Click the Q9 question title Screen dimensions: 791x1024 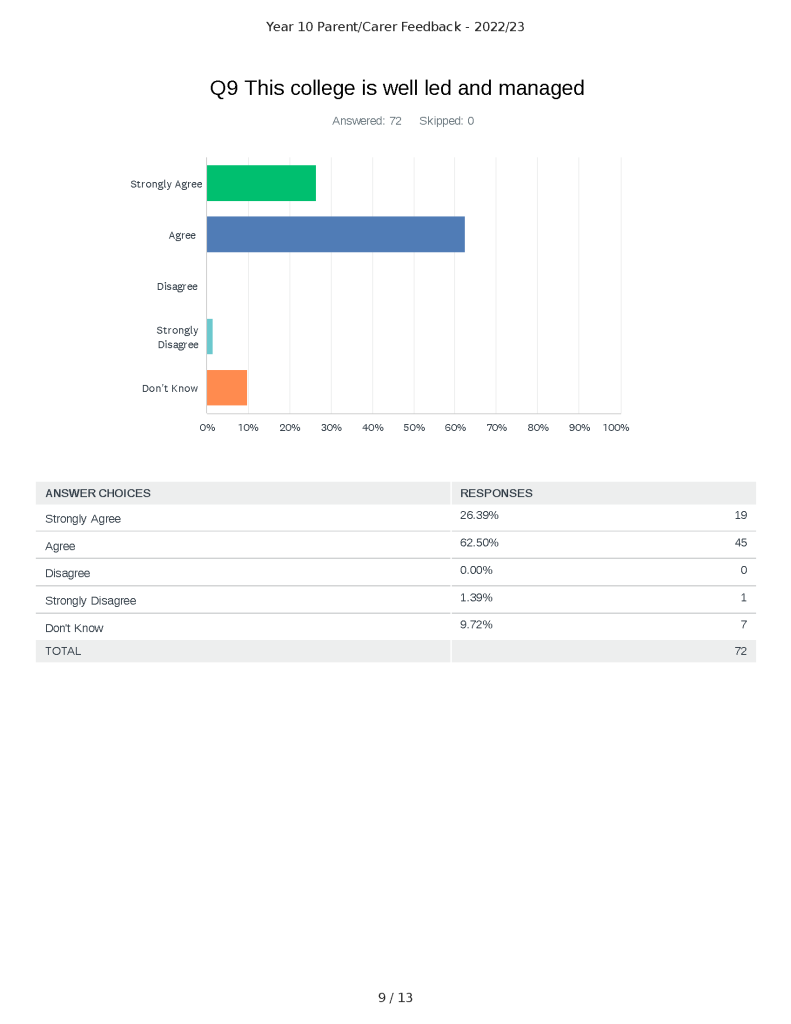(396, 88)
